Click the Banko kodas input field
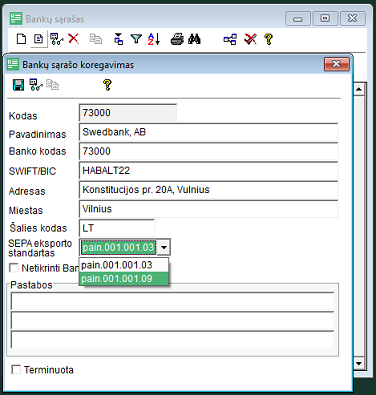Screen dimensions: 376x395 (208, 151)
